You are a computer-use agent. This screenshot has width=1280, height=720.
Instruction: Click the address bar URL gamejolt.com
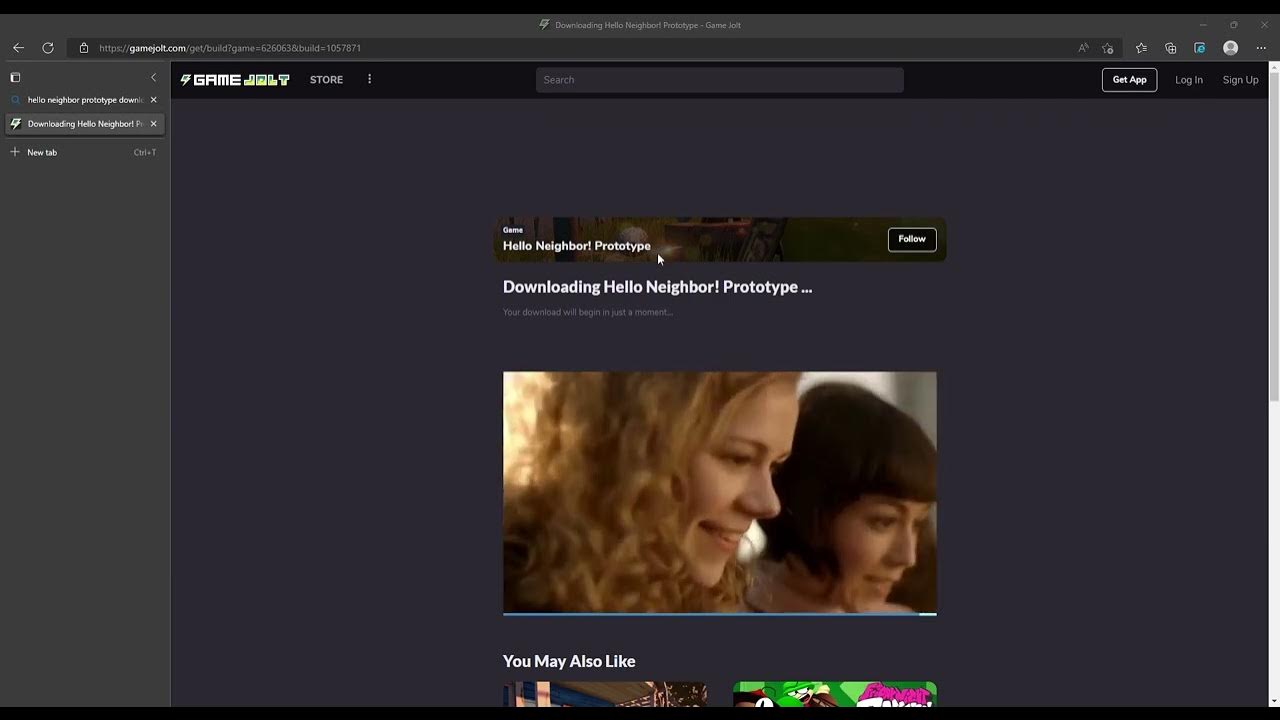tap(230, 48)
